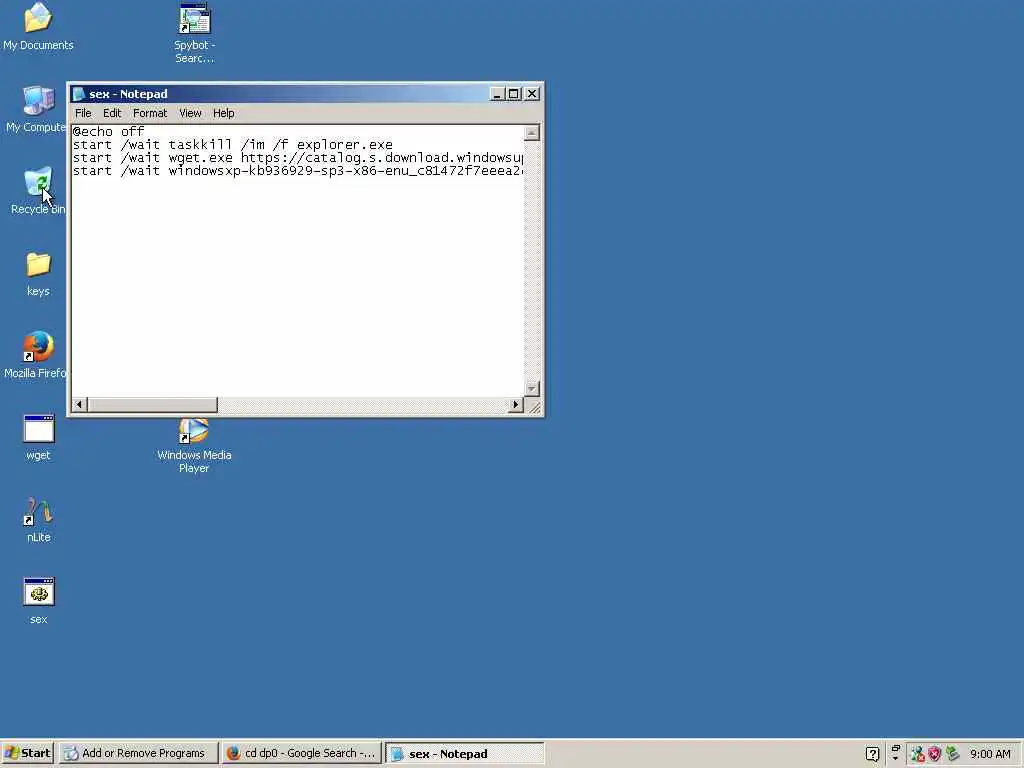1024x768 pixels.
Task: Select the nLite desktop shortcut
Action: tap(38, 520)
